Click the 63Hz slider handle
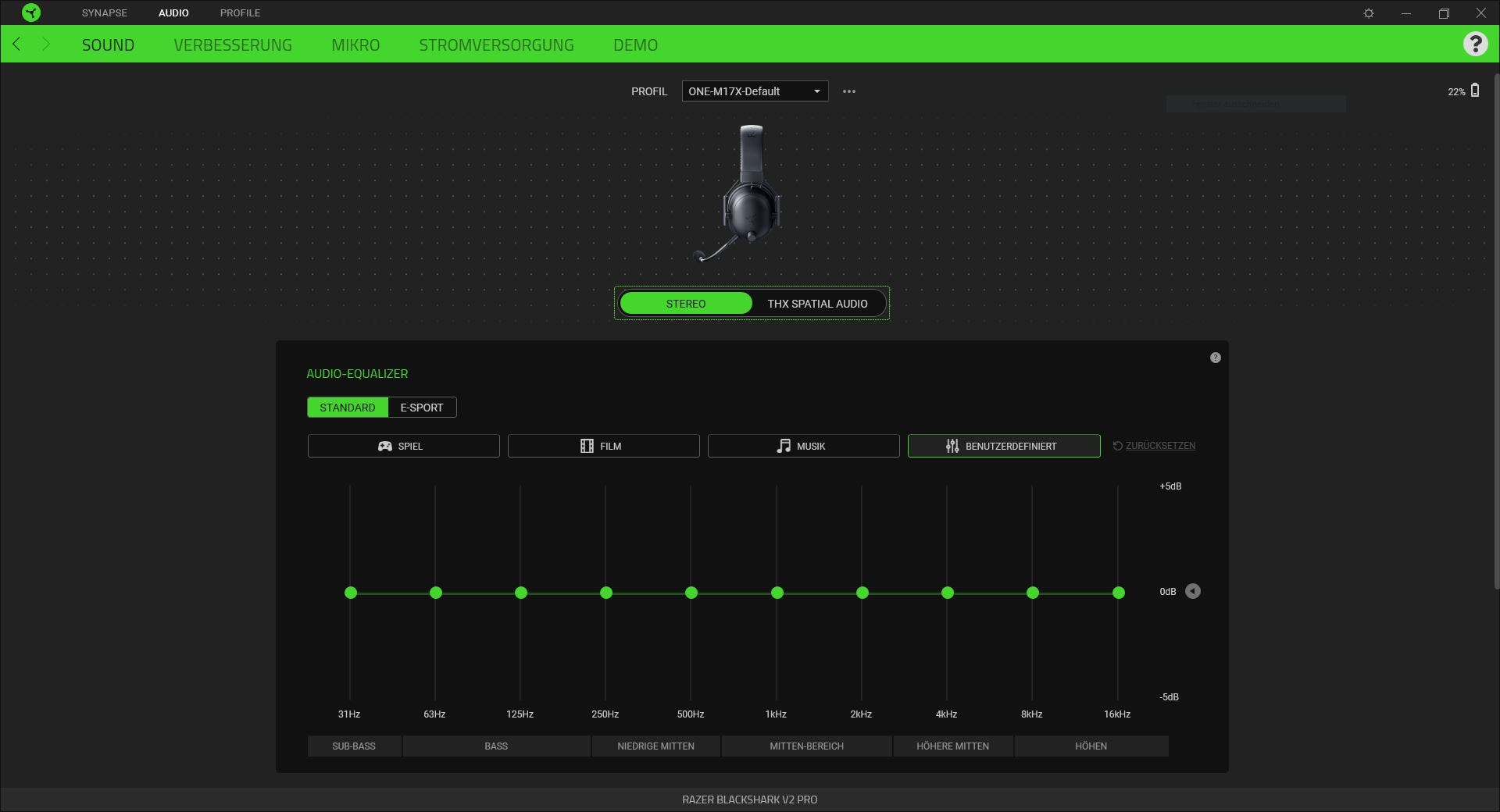This screenshot has width=1500, height=812. pos(436,593)
